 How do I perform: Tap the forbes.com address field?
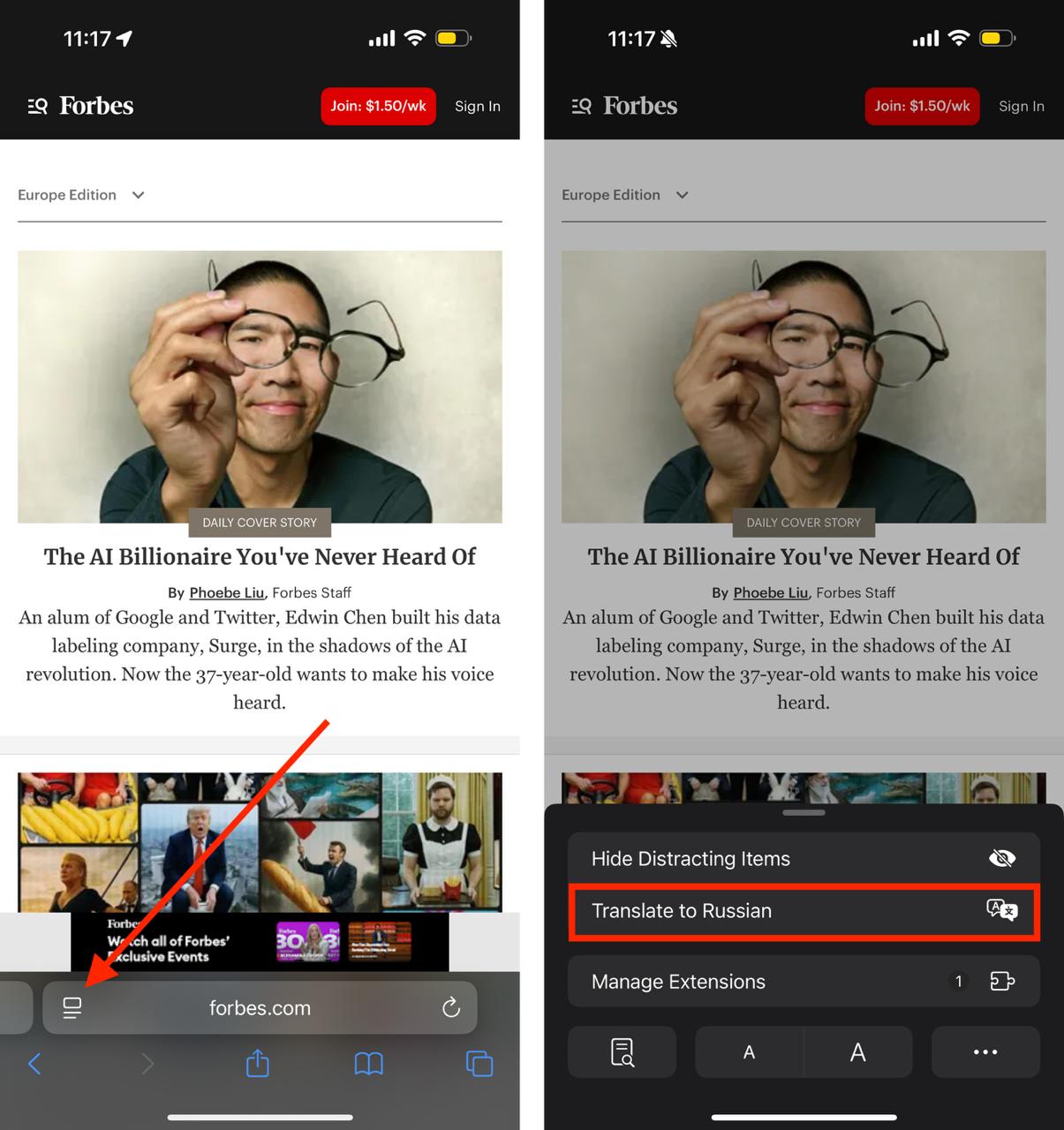click(x=260, y=1008)
